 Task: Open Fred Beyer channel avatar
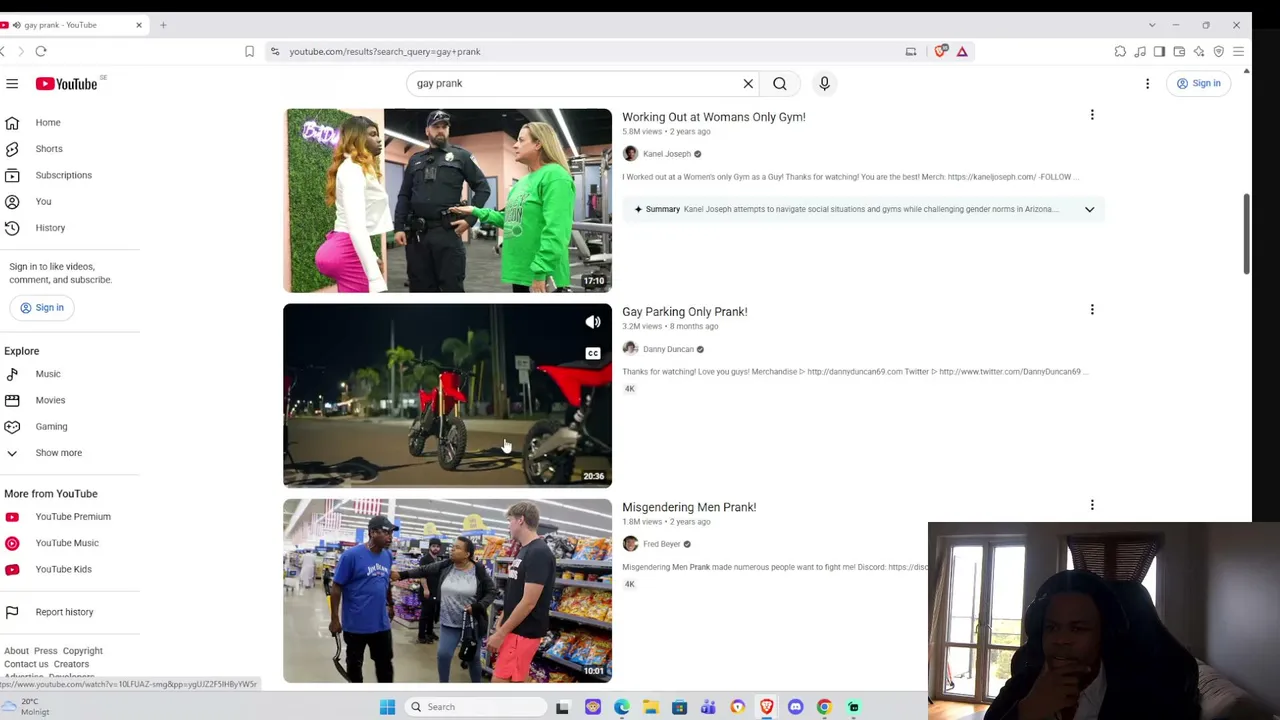[x=630, y=544]
